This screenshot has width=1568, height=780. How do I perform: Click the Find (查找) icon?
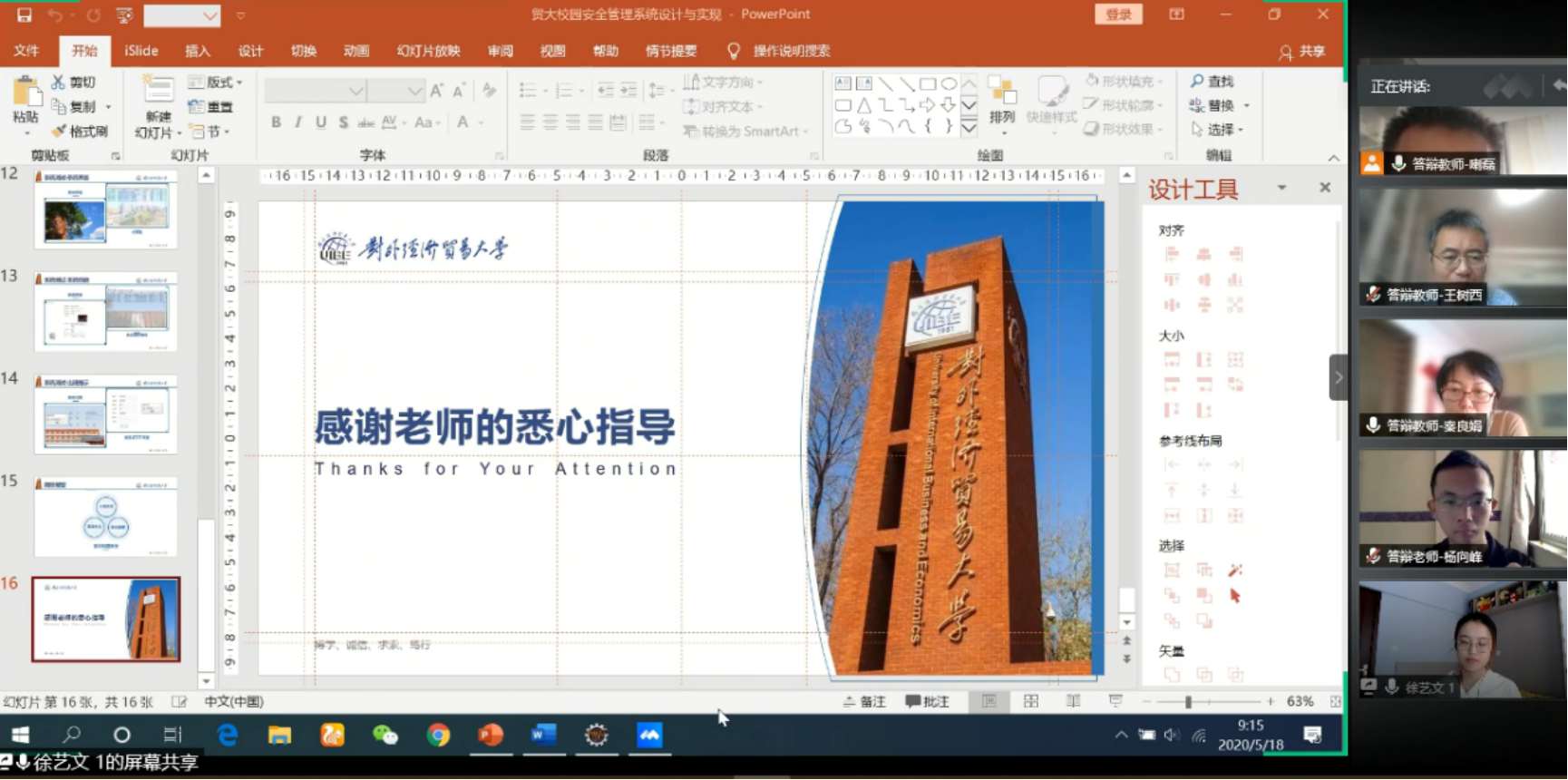1212,82
